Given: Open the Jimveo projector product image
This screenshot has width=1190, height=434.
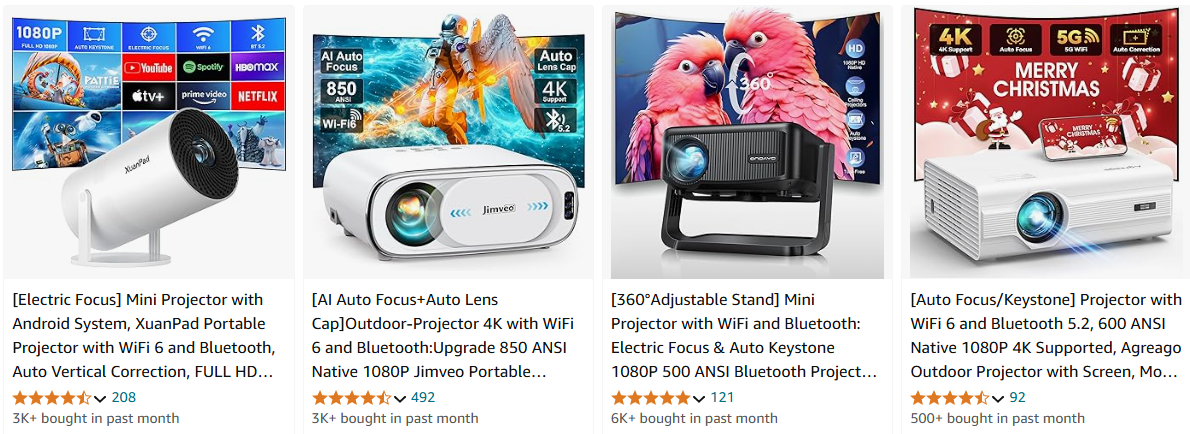Looking at the screenshot, I should click(448, 142).
